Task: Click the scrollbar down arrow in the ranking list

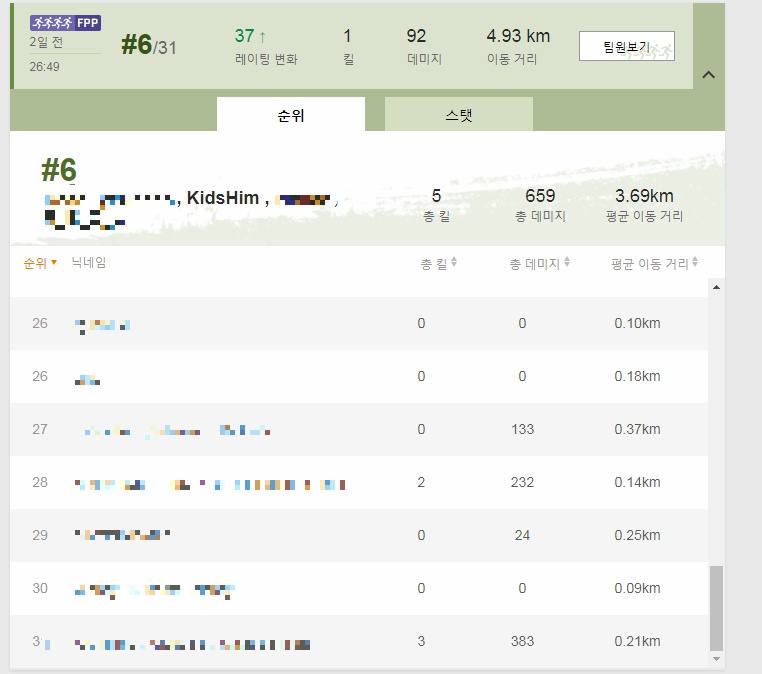Action: point(716,659)
